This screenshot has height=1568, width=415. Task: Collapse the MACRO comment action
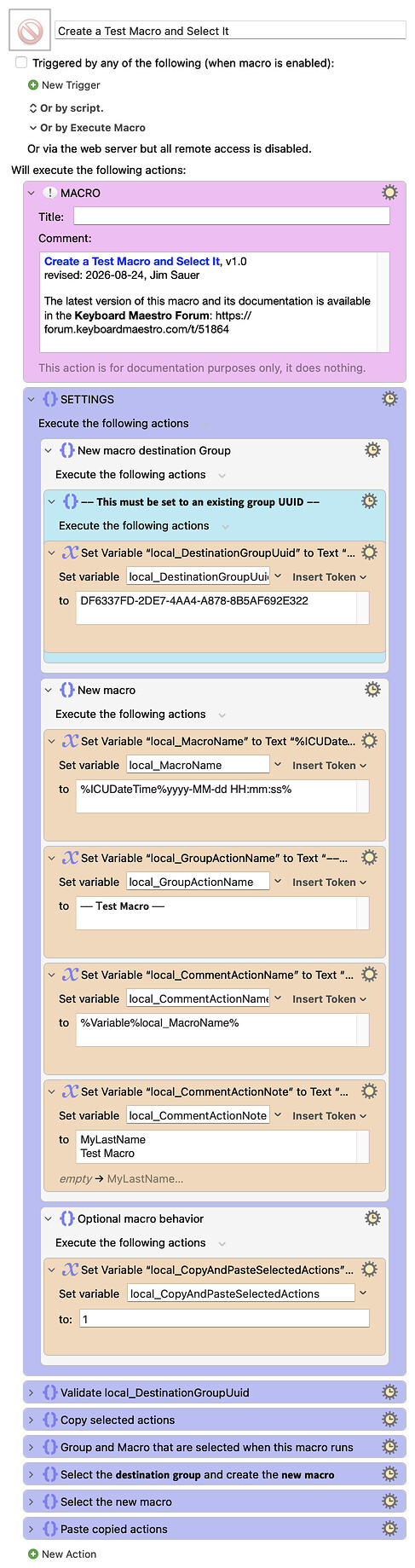pyautogui.click(x=32, y=193)
